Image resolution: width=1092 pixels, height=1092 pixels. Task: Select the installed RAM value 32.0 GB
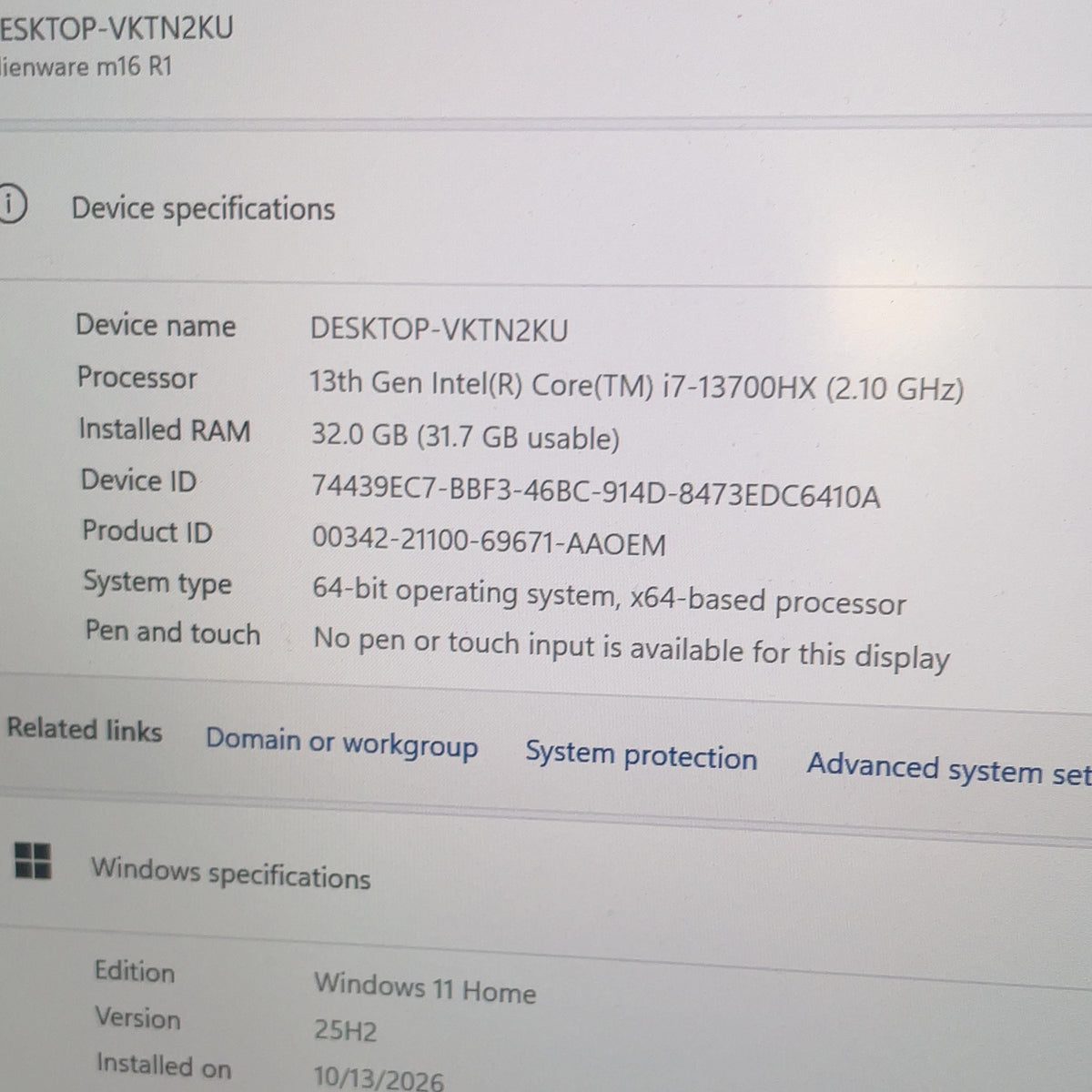[x=465, y=437]
